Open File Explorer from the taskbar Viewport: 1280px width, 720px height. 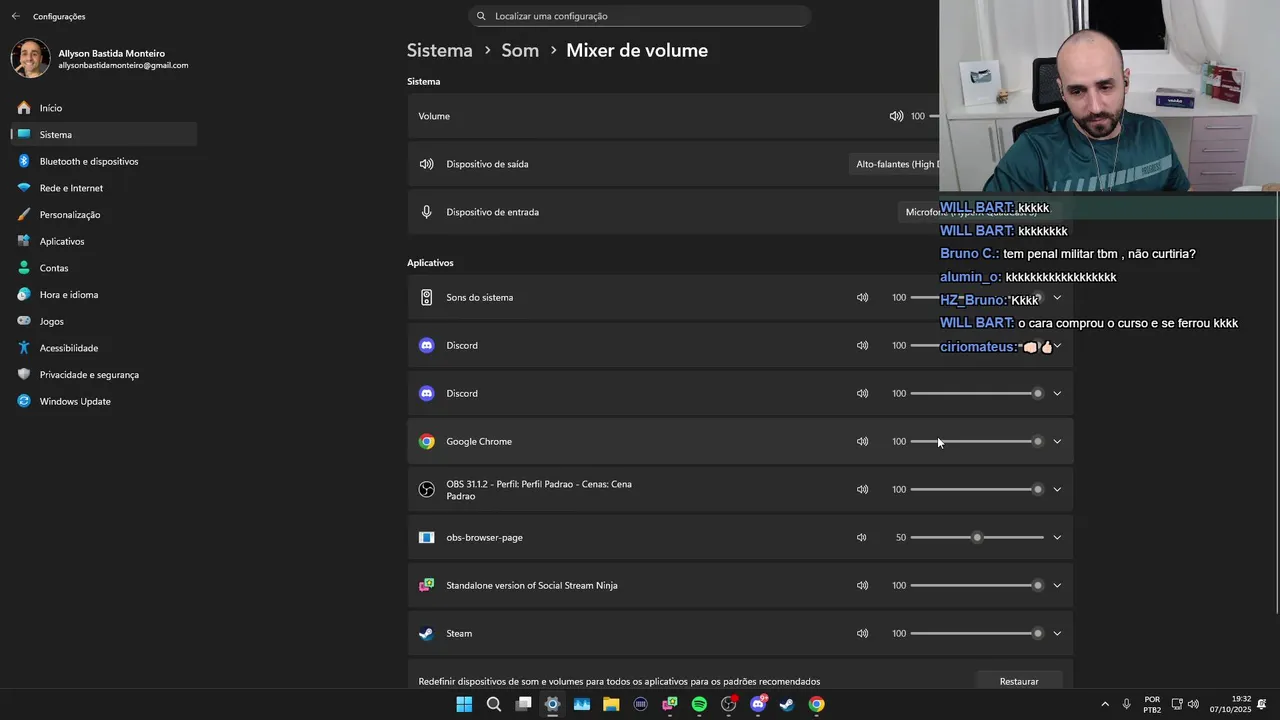611,704
